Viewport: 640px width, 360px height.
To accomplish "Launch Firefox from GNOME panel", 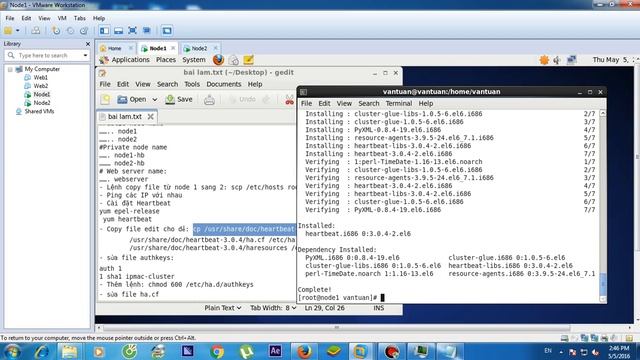I will (x=218, y=60).
